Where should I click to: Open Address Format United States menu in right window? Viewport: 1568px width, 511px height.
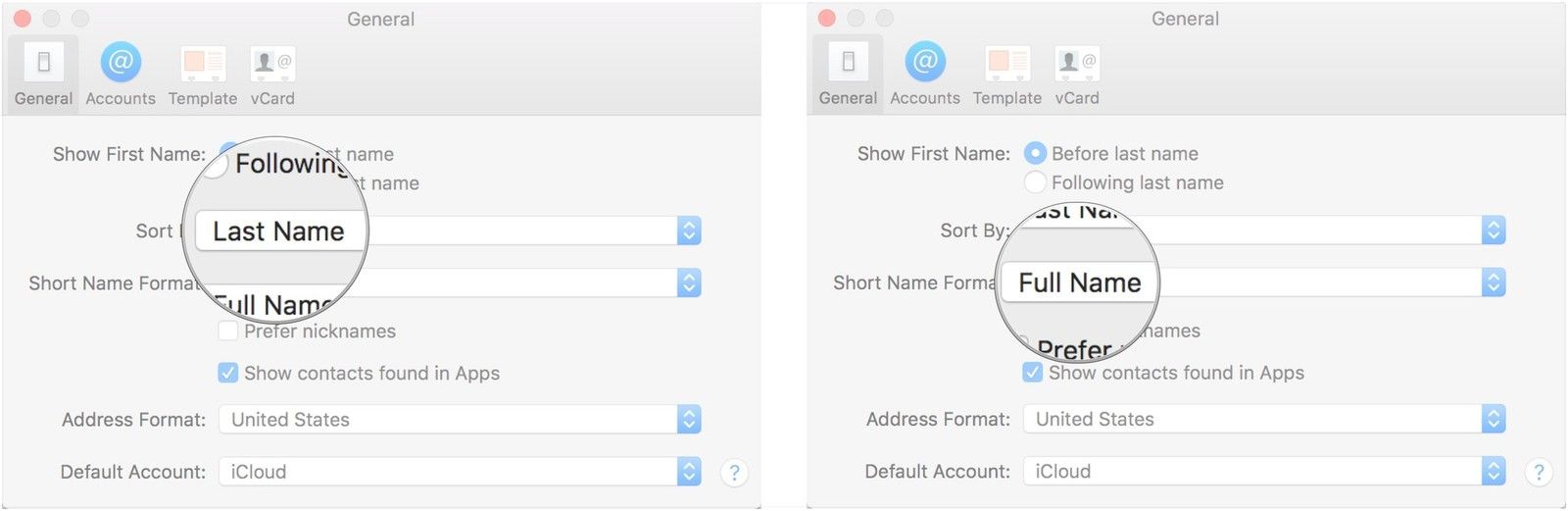coord(1494,420)
